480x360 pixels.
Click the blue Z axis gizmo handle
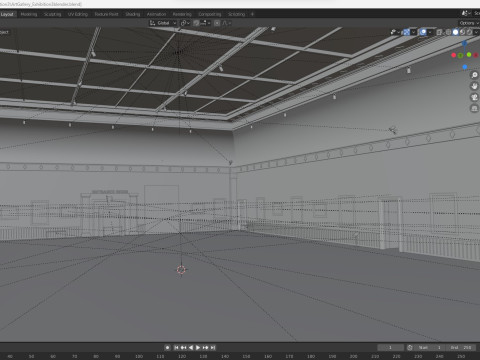pos(464,43)
